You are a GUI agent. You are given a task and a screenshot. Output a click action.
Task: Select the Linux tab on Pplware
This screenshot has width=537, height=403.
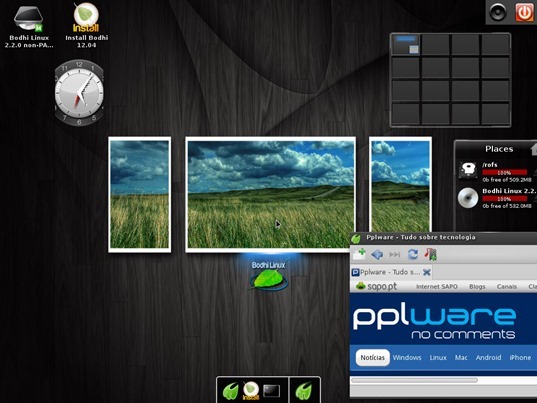438,357
